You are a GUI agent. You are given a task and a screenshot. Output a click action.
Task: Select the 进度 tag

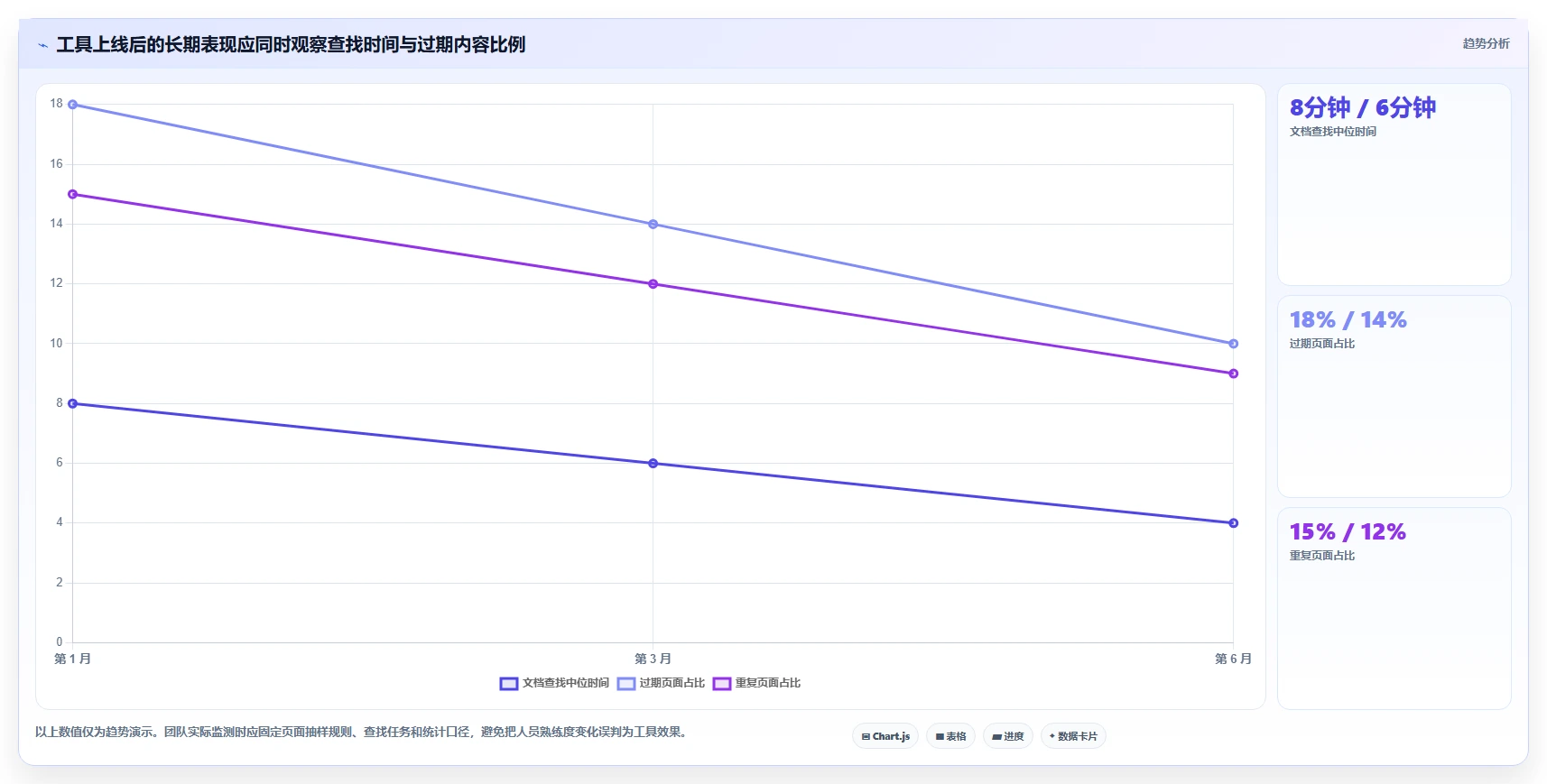click(x=1007, y=736)
